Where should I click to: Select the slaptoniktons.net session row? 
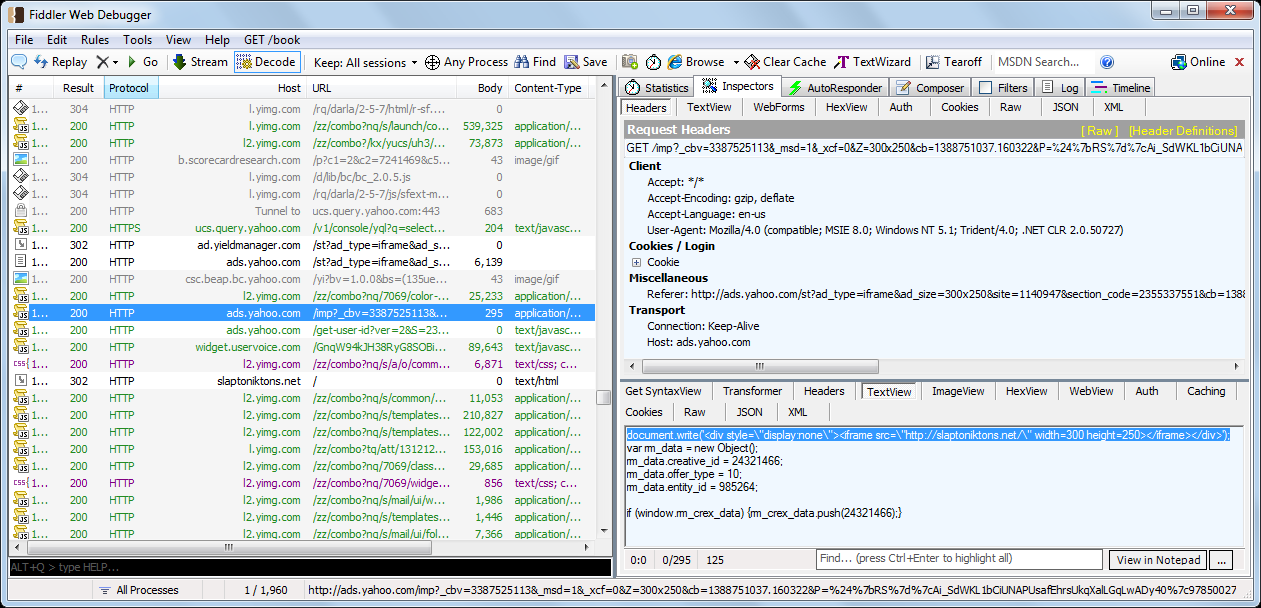pos(302,381)
